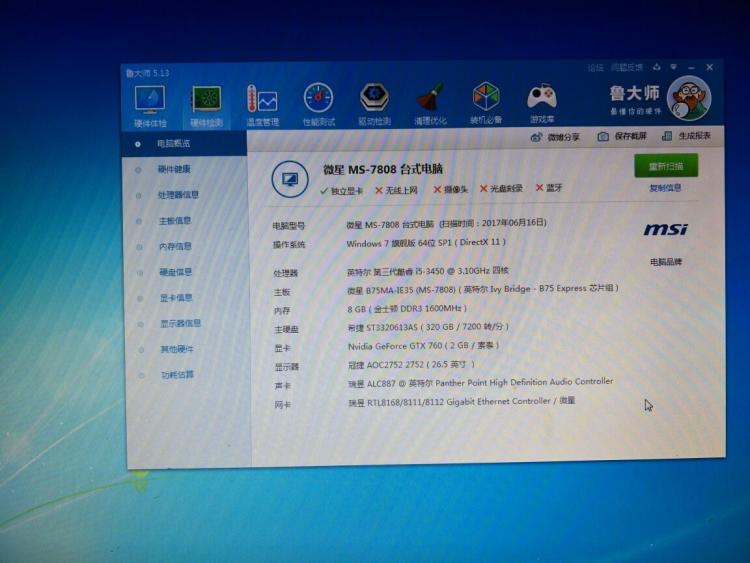Screen dimensions: 750x563
Task: Click the i5-3450 @ 3.10GHz processor text
Action: (x=428, y=271)
